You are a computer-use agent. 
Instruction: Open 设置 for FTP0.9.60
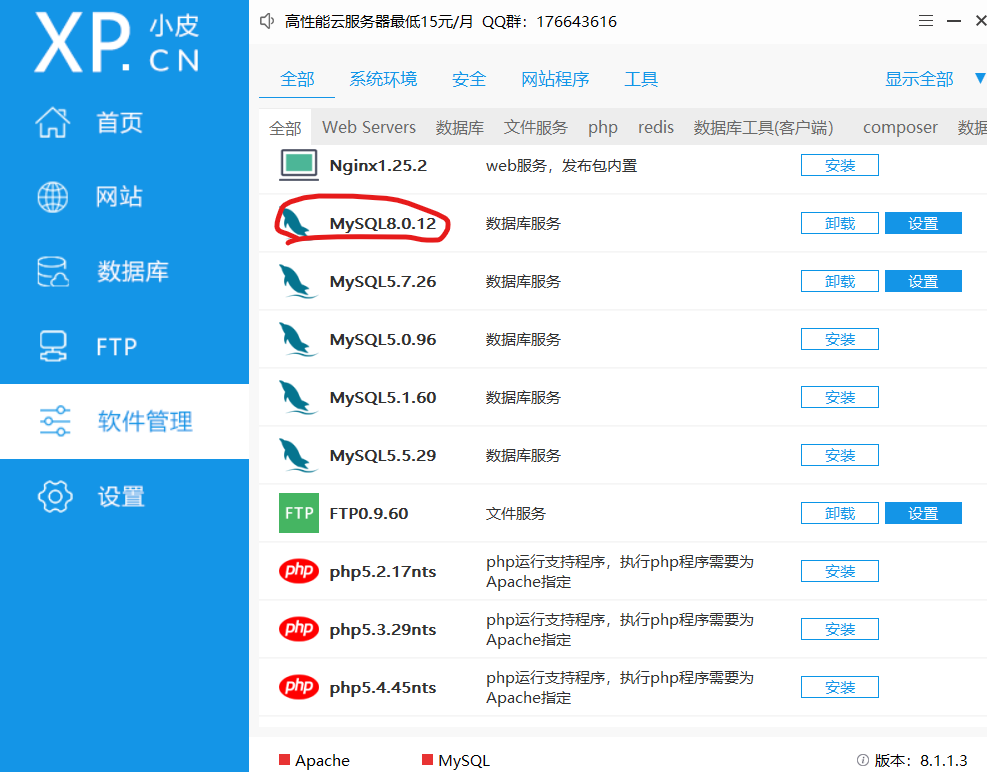[923, 513]
